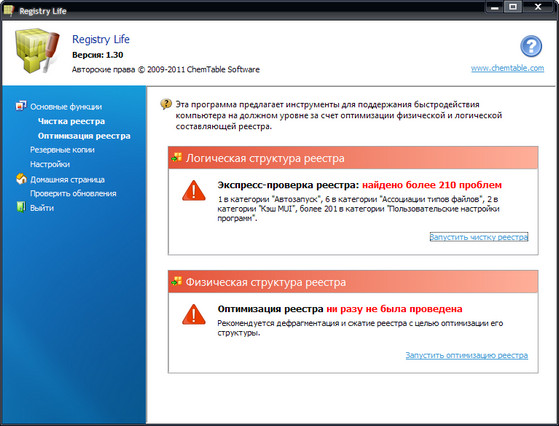Click the Авторские права copyright line
Image resolution: width=559 pixels, height=426 pixels.
click(166, 69)
